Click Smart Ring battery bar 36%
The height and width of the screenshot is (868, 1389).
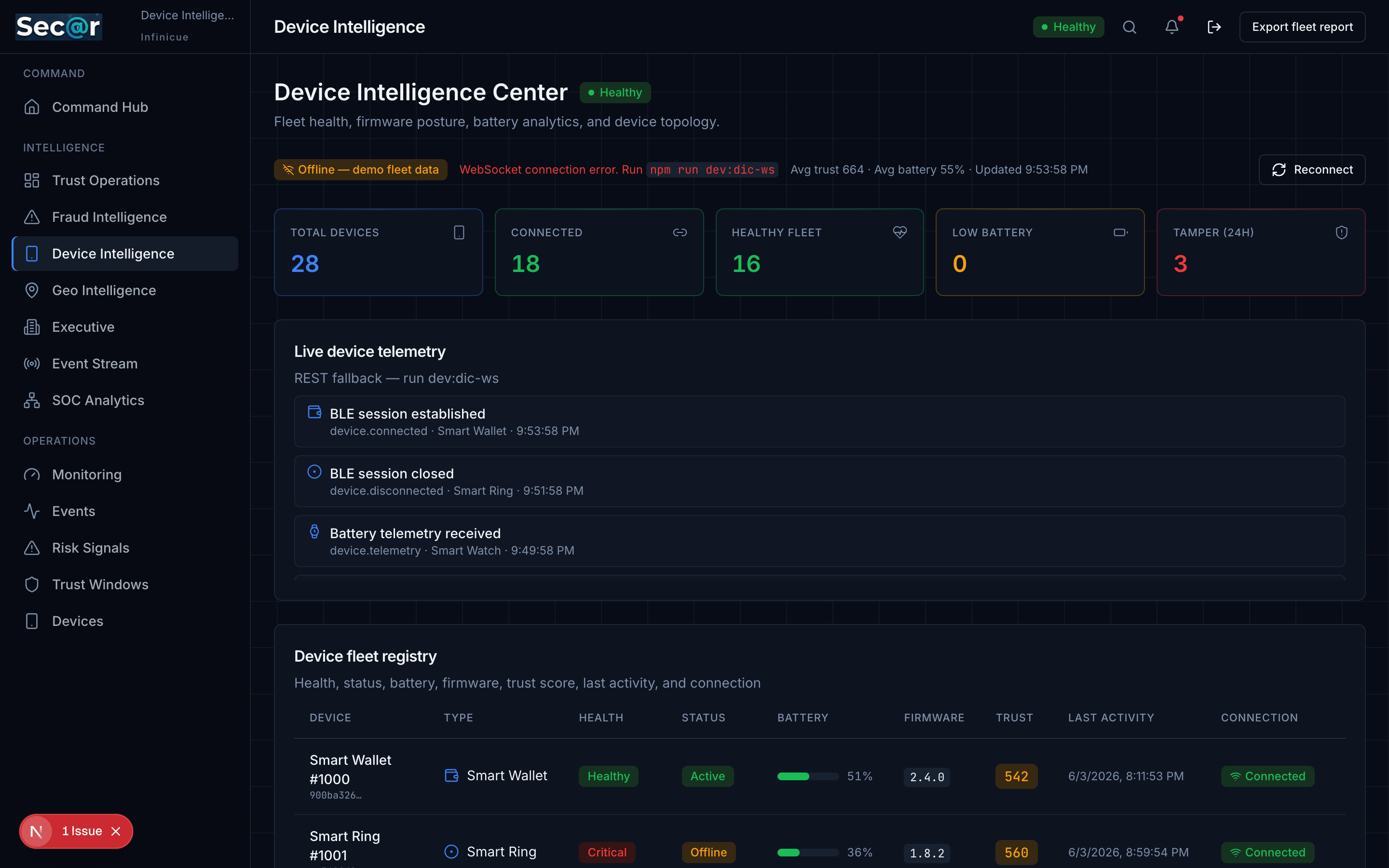[x=808, y=853]
